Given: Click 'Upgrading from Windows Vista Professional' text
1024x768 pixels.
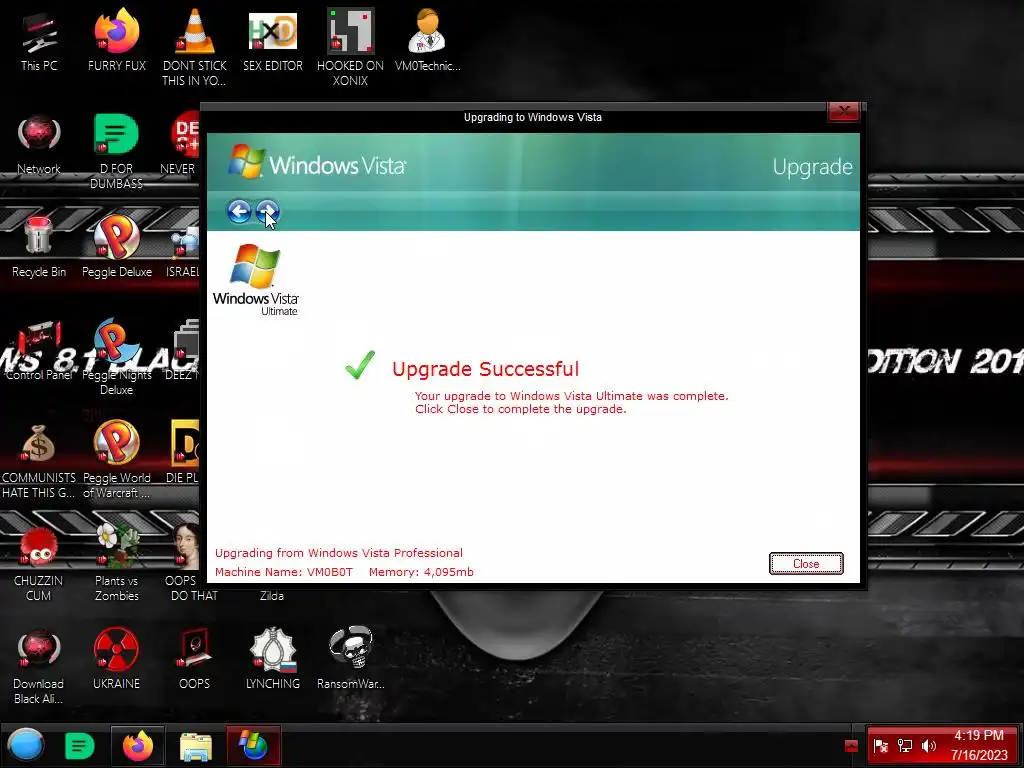Looking at the screenshot, I should (339, 553).
